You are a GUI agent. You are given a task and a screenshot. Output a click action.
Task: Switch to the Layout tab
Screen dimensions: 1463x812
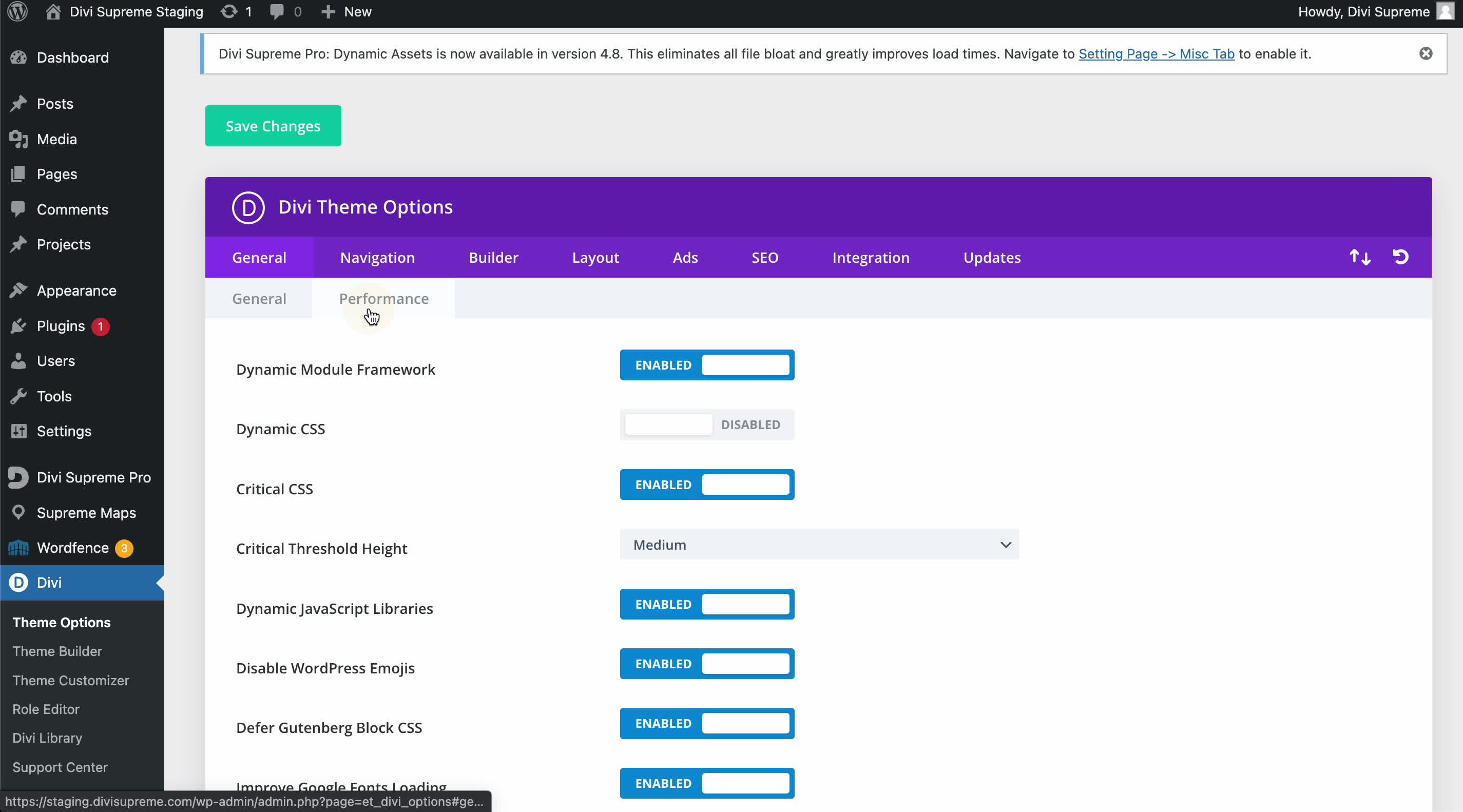pyautogui.click(x=595, y=257)
